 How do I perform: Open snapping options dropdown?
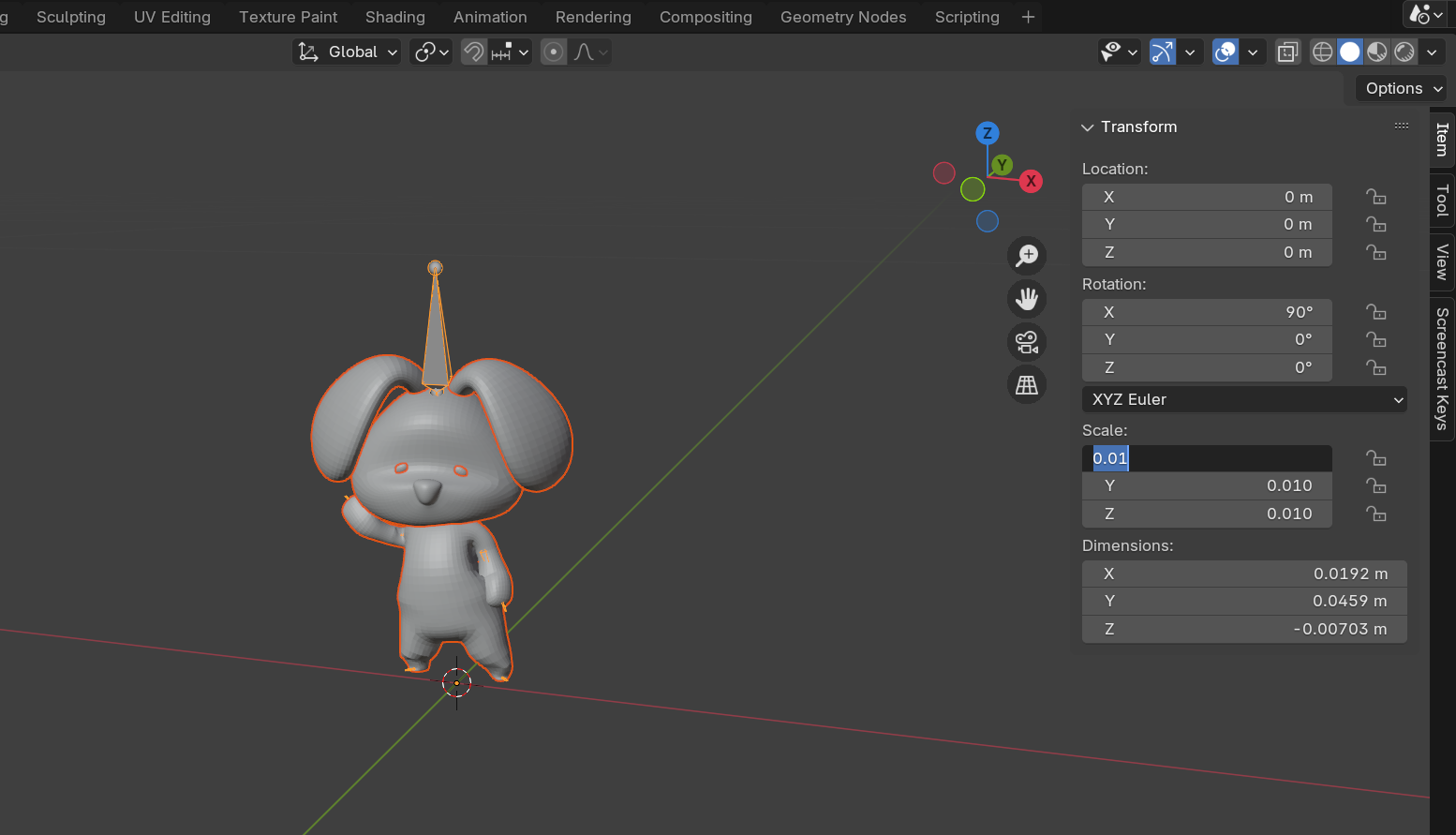pos(511,52)
